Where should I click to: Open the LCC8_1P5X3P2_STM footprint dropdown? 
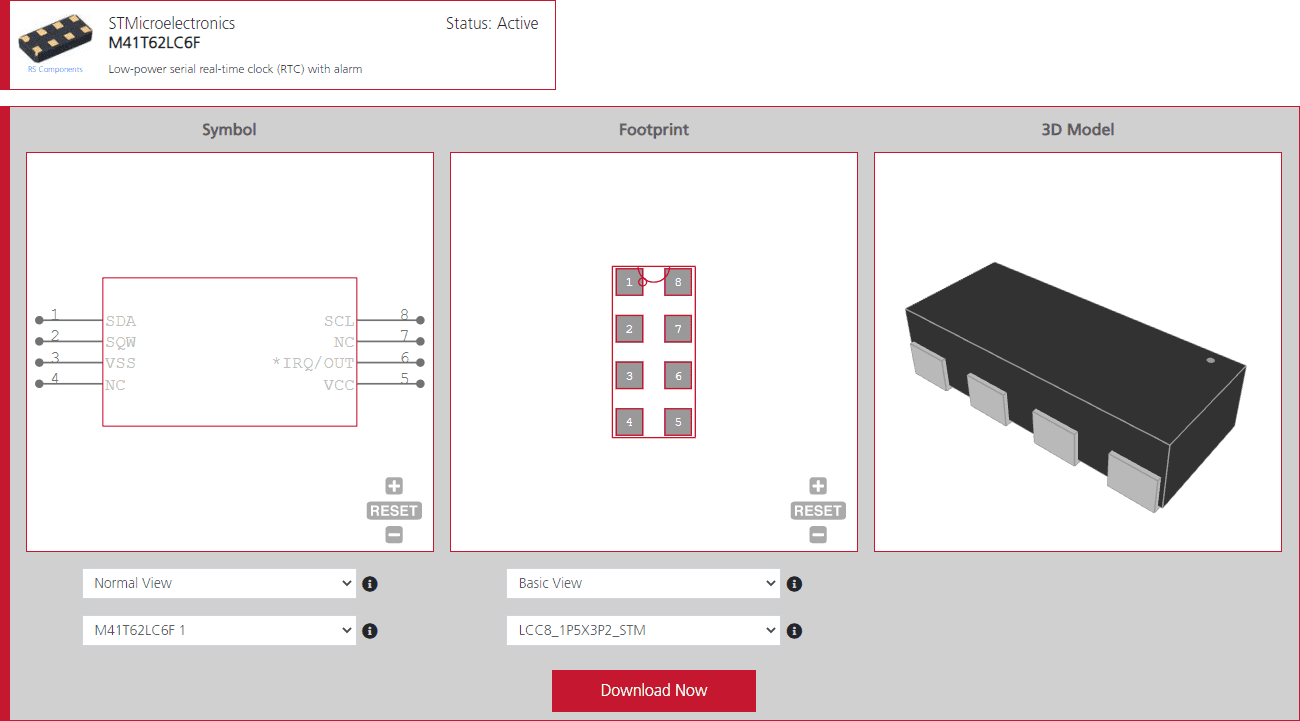coord(643,631)
